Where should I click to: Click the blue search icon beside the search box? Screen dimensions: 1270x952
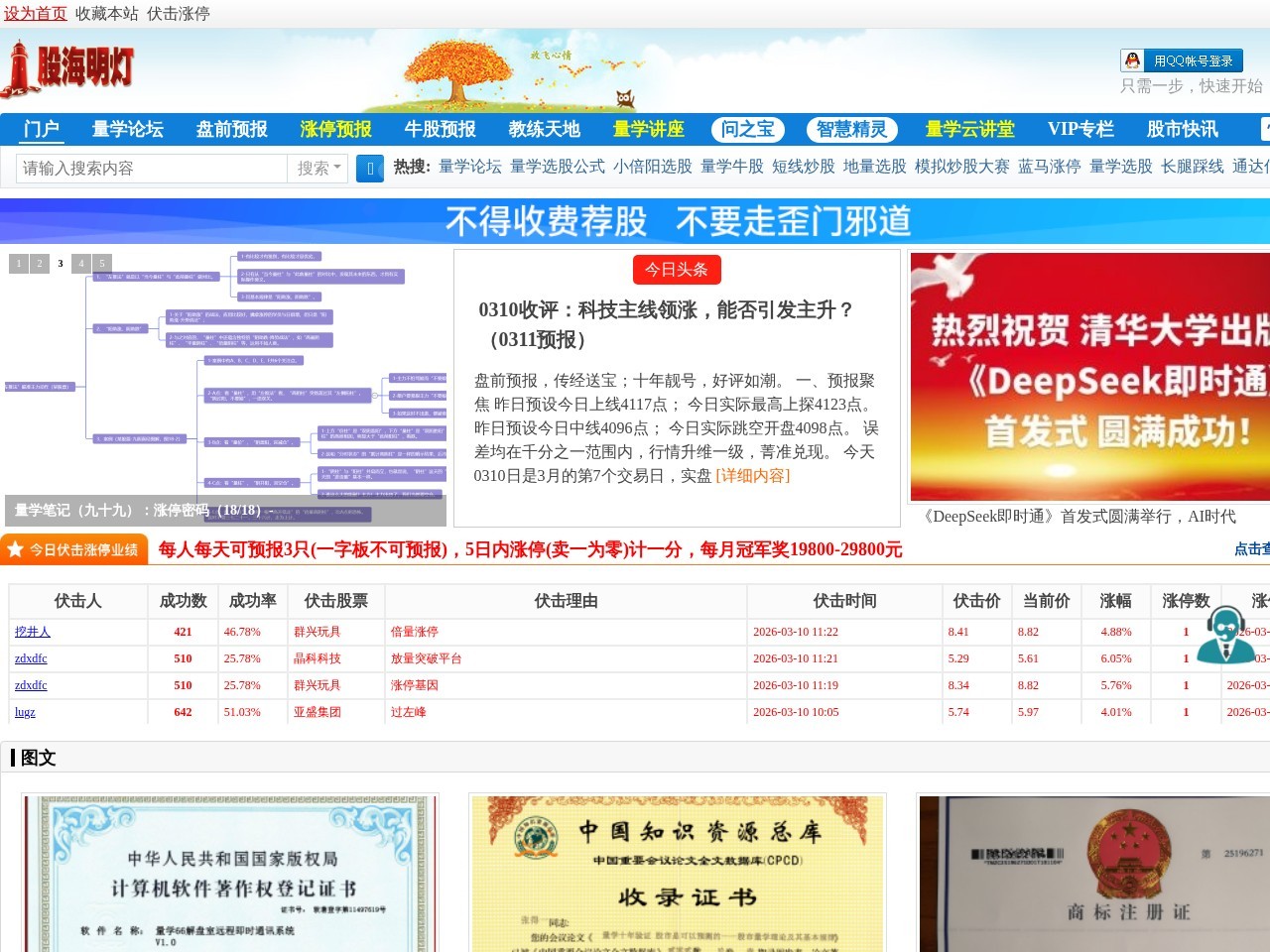[x=369, y=169]
